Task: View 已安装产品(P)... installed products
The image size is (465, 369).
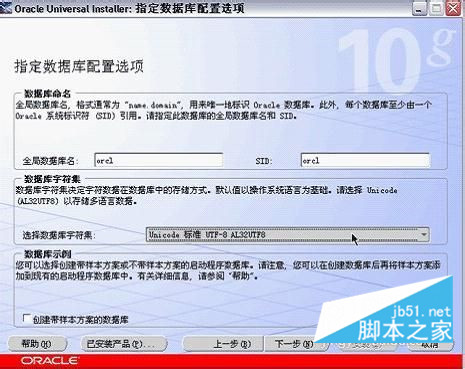Action: pyautogui.click(x=124, y=344)
